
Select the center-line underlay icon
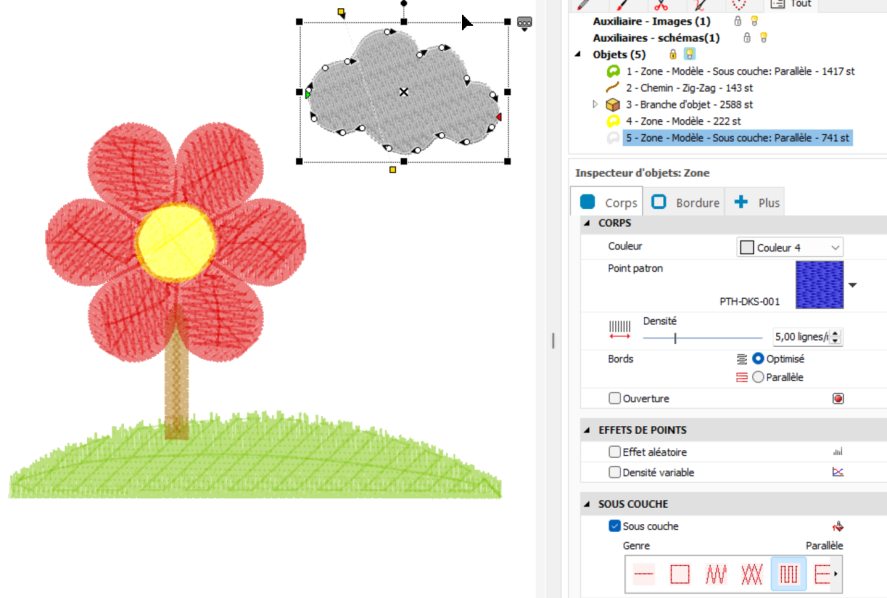click(x=644, y=574)
